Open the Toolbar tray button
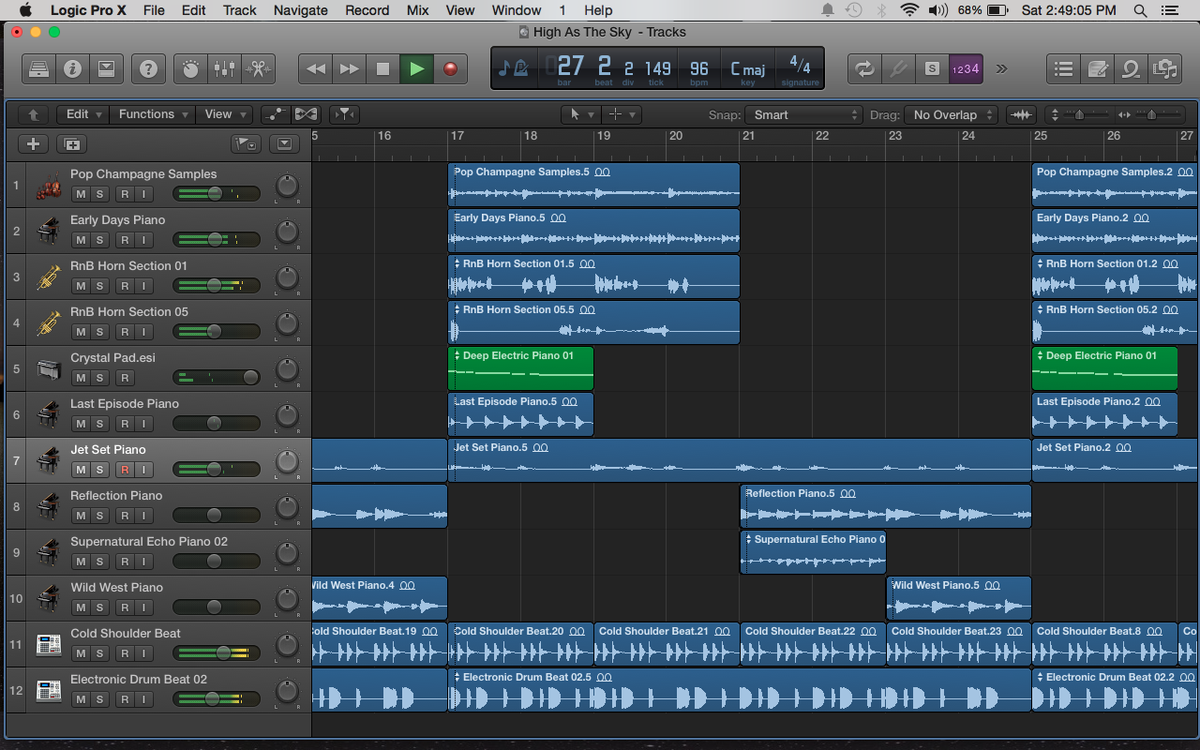This screenshot has height=750, width=1200. point(105,69)
